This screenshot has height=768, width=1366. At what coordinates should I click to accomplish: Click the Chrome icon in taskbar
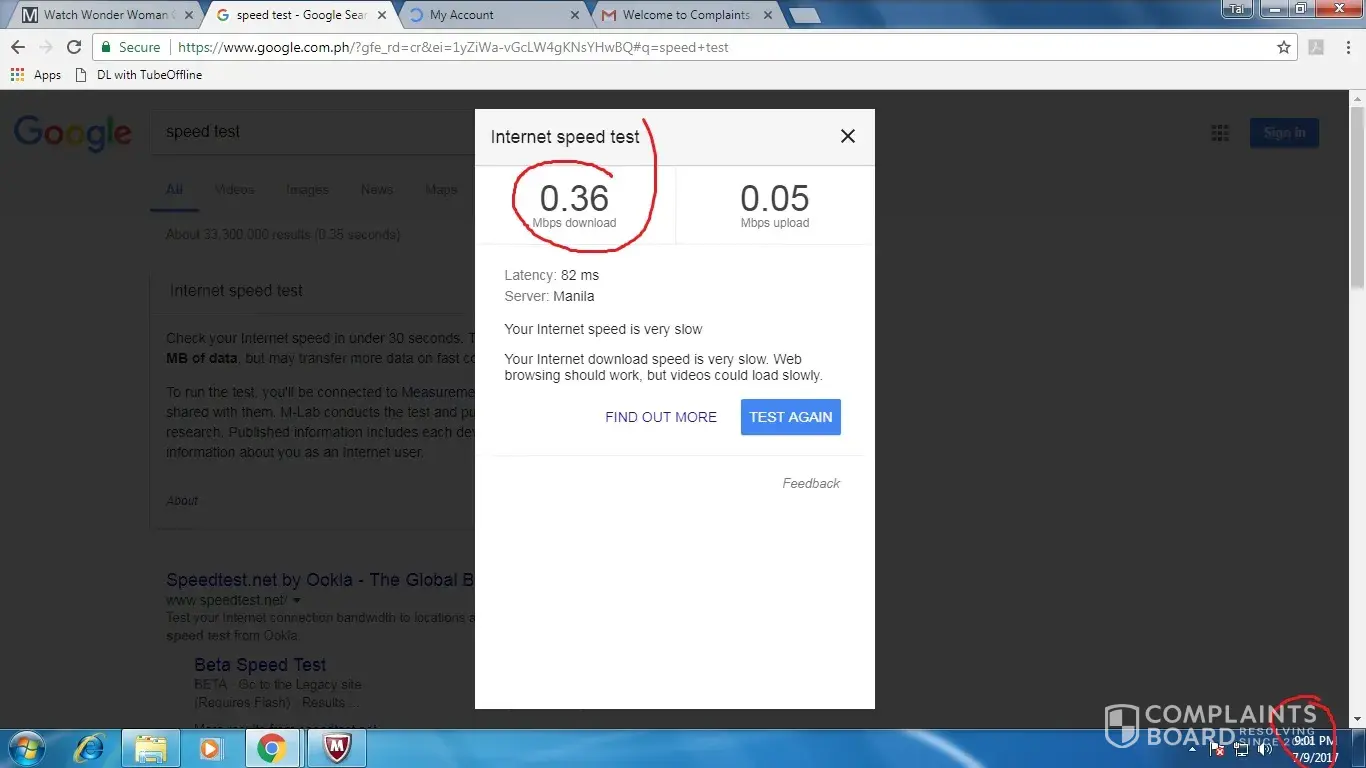pyautogui.click(x=271, y=747)
